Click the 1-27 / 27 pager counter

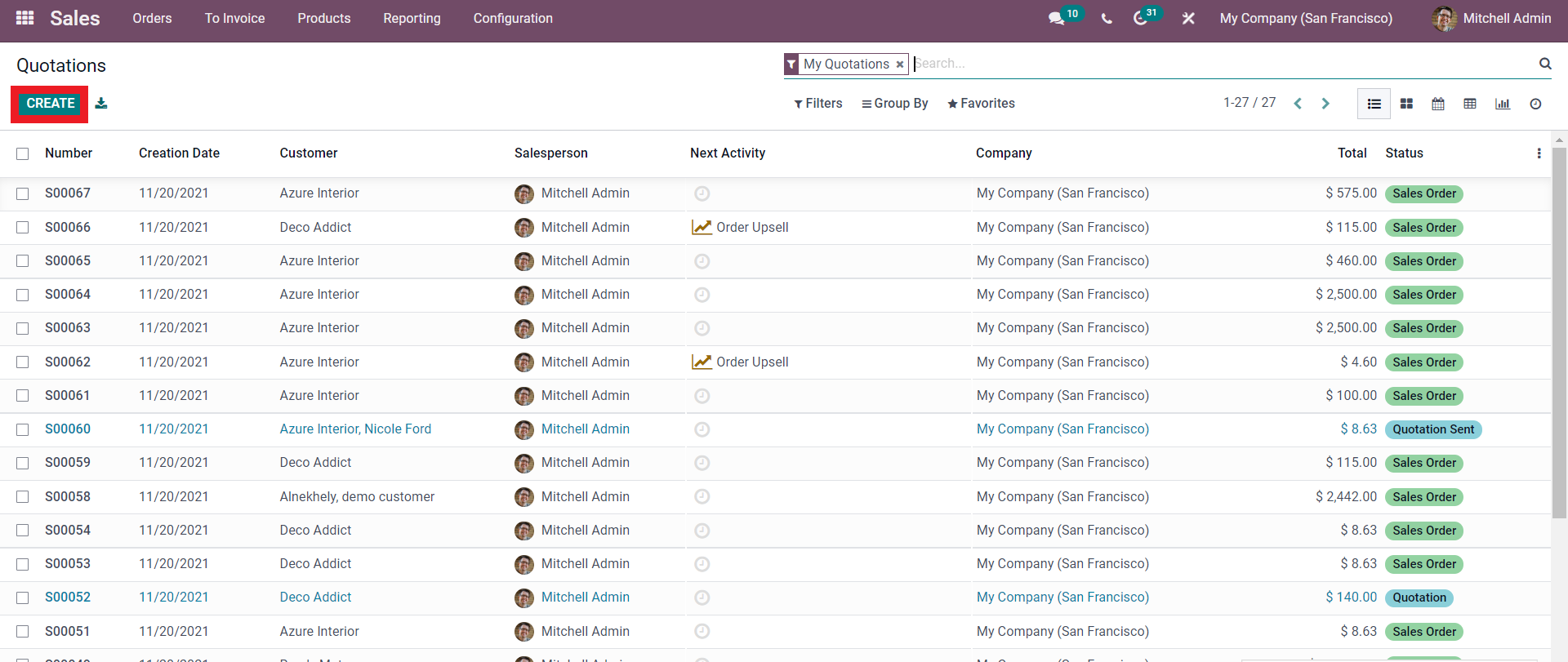pyautogui.click(x=1249, y=103)
